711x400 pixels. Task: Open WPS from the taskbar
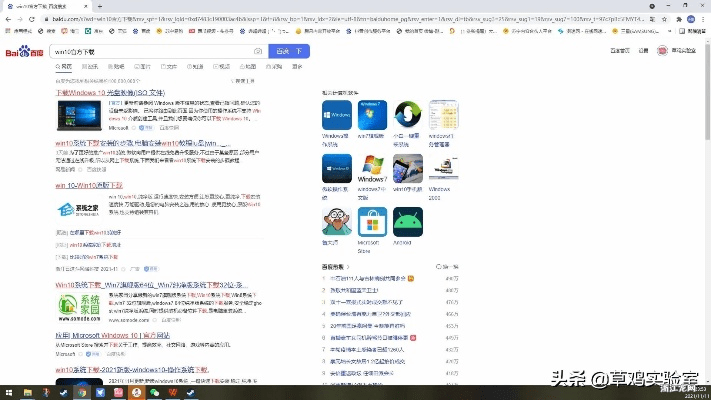click(173, 393)
